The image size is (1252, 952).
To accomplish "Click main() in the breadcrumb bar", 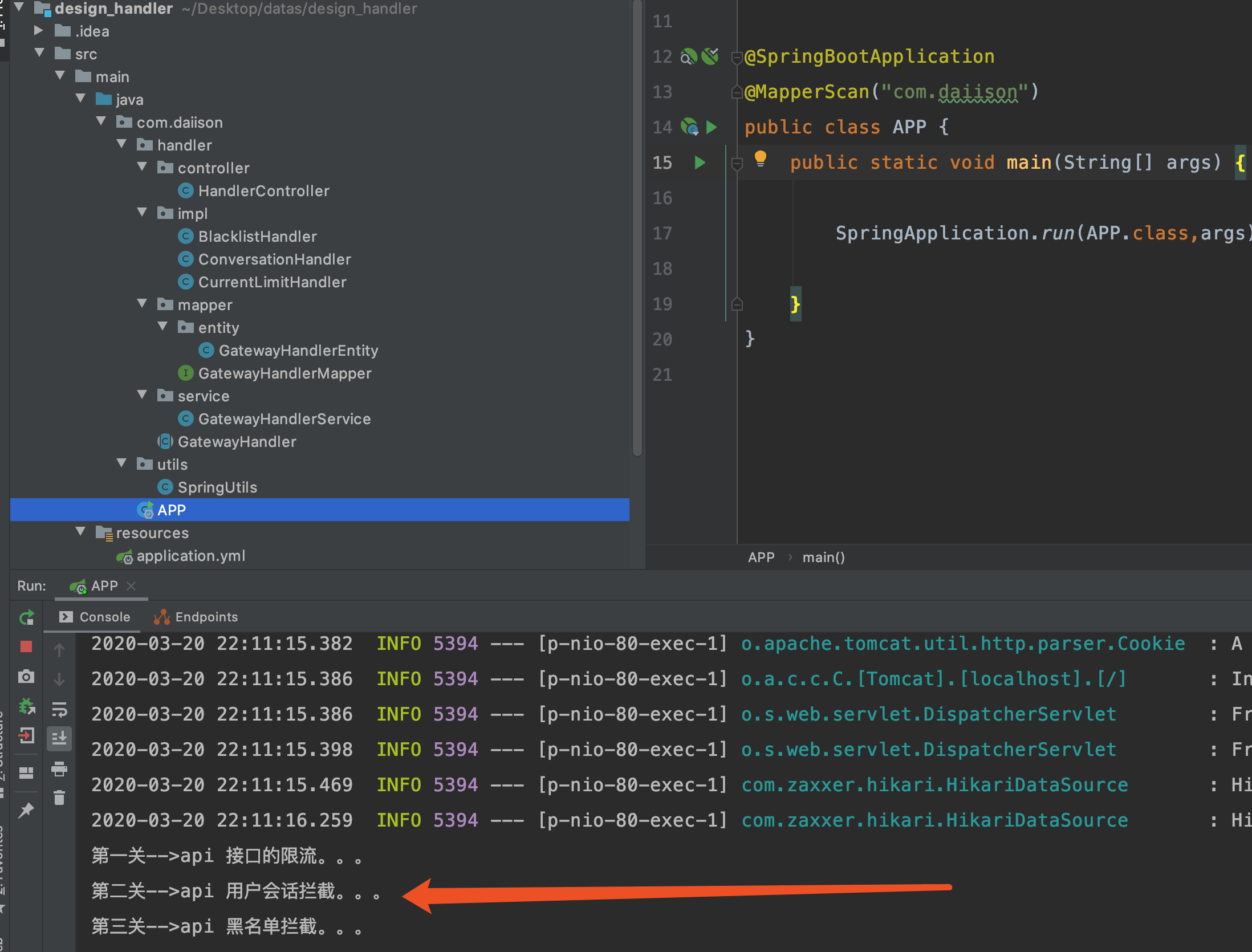I will tap(823, 558).
